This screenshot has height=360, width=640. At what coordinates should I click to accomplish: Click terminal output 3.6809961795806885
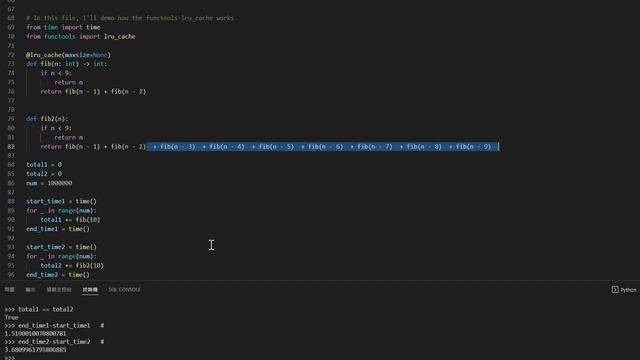35,350
